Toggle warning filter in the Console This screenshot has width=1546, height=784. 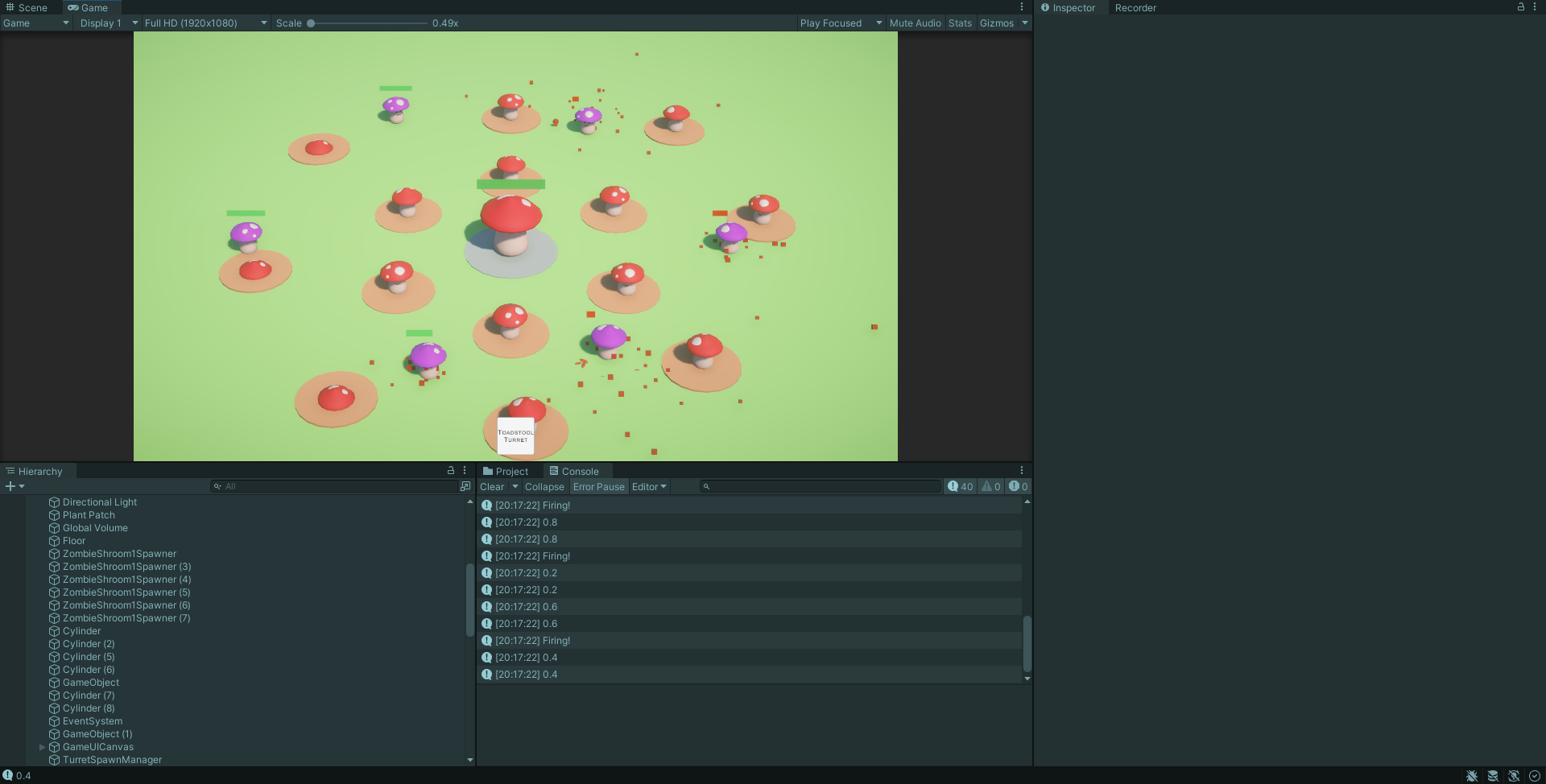[x=990, y=486]
